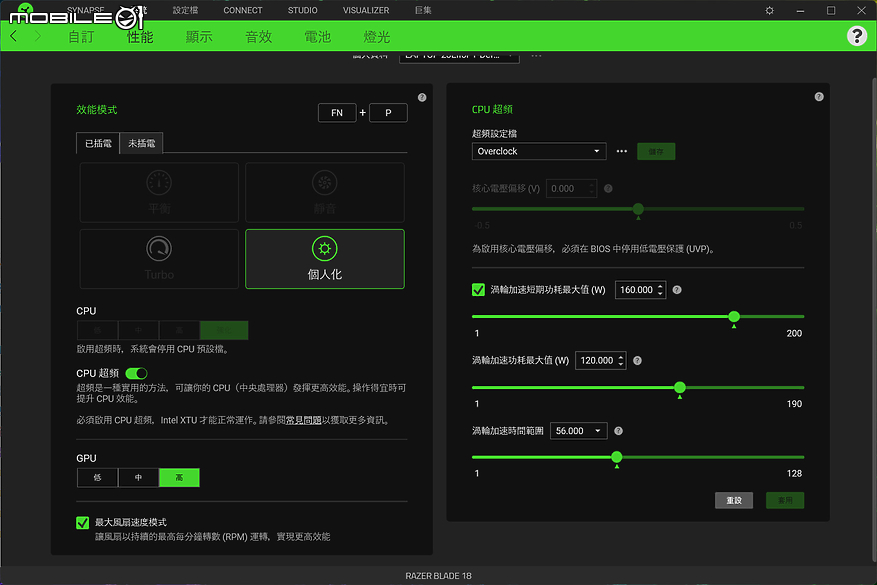Open the CONNECT menu
The width and height of the screenshot is (877, 585).
pos(243,11)
